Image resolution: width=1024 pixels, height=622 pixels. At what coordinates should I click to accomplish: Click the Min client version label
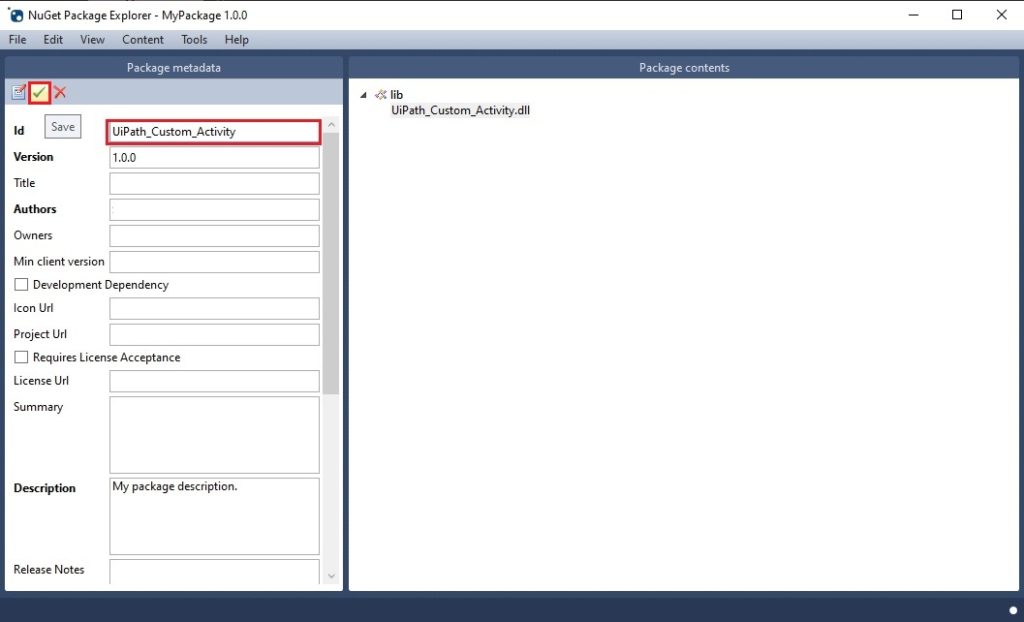[59, 261]
